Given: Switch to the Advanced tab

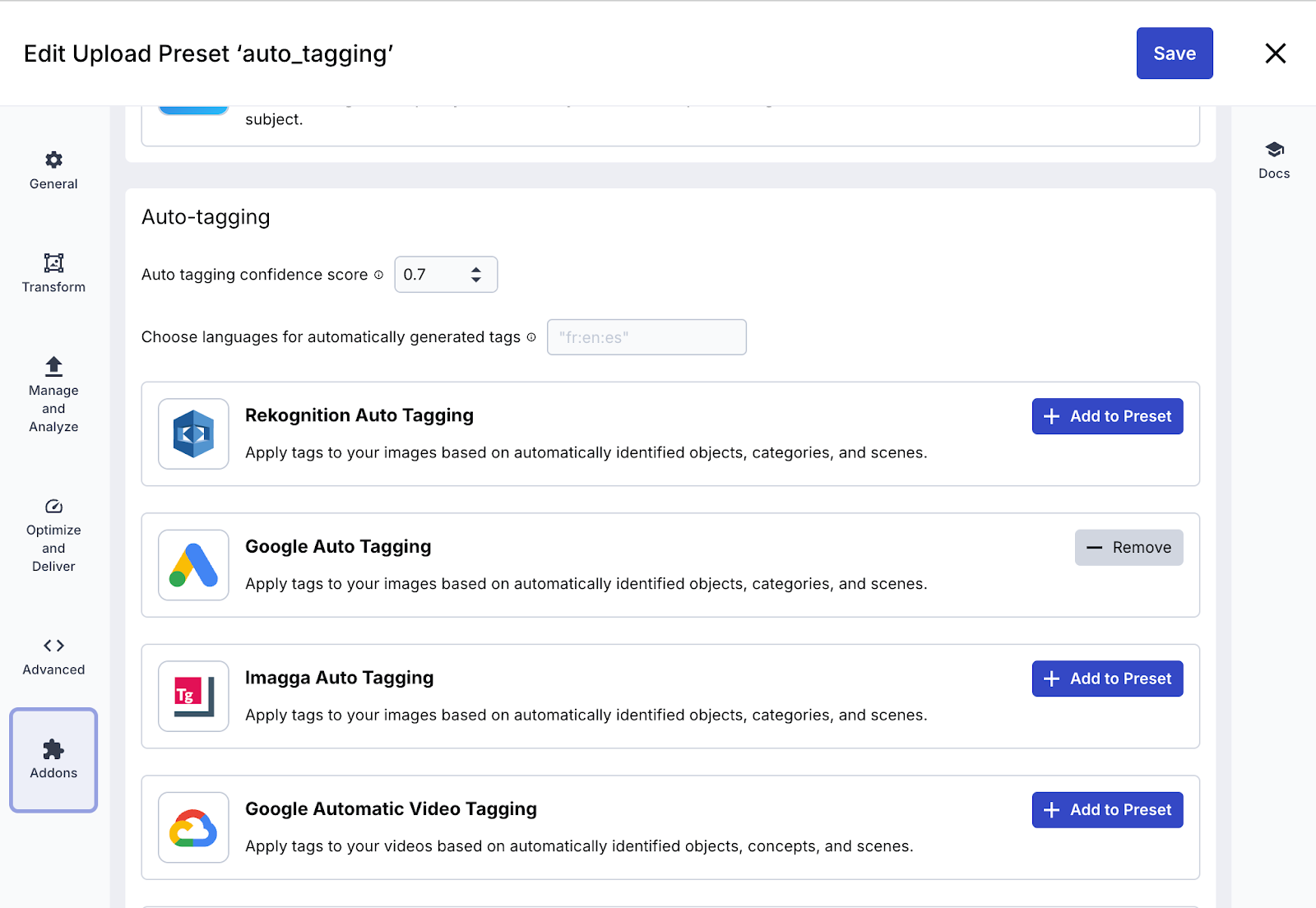Looking at the screenshot, I should coord(53,657).
